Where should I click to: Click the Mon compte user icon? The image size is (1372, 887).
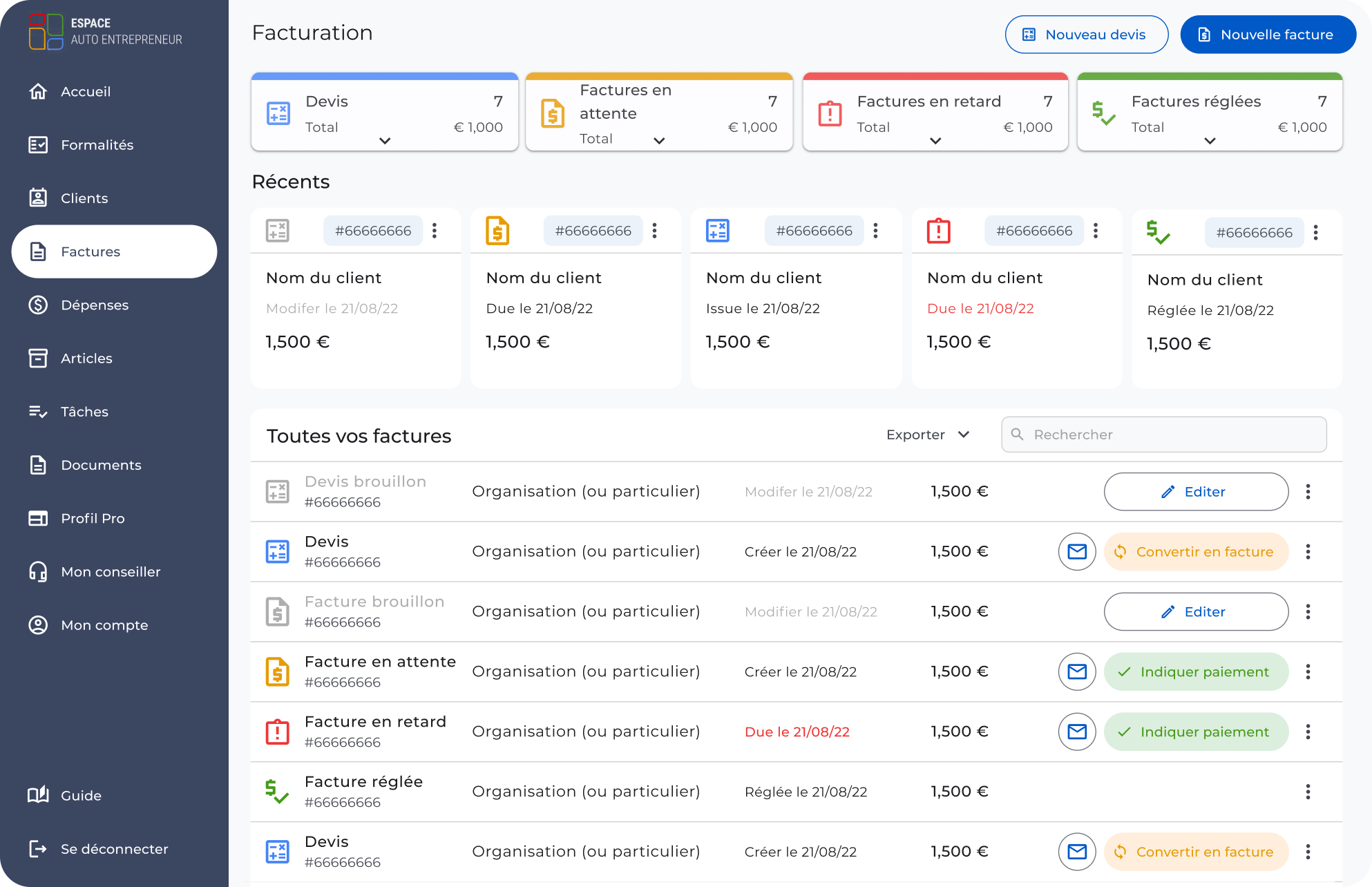(x=38, y=624)
